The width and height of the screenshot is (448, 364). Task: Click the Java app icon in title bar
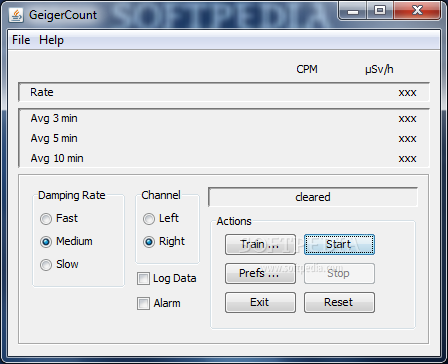pos(16,15)
